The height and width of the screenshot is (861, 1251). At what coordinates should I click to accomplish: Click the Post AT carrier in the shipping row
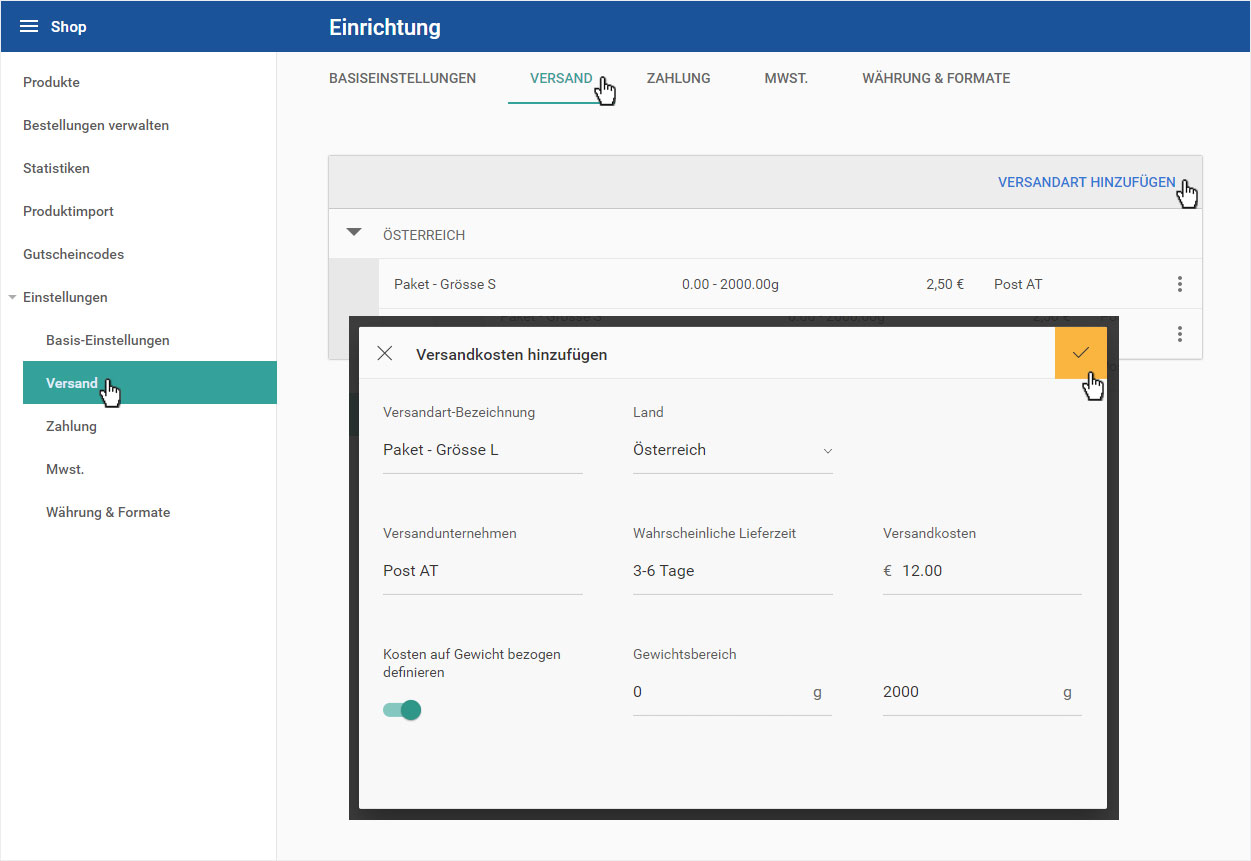click(x=1018, y=284)
